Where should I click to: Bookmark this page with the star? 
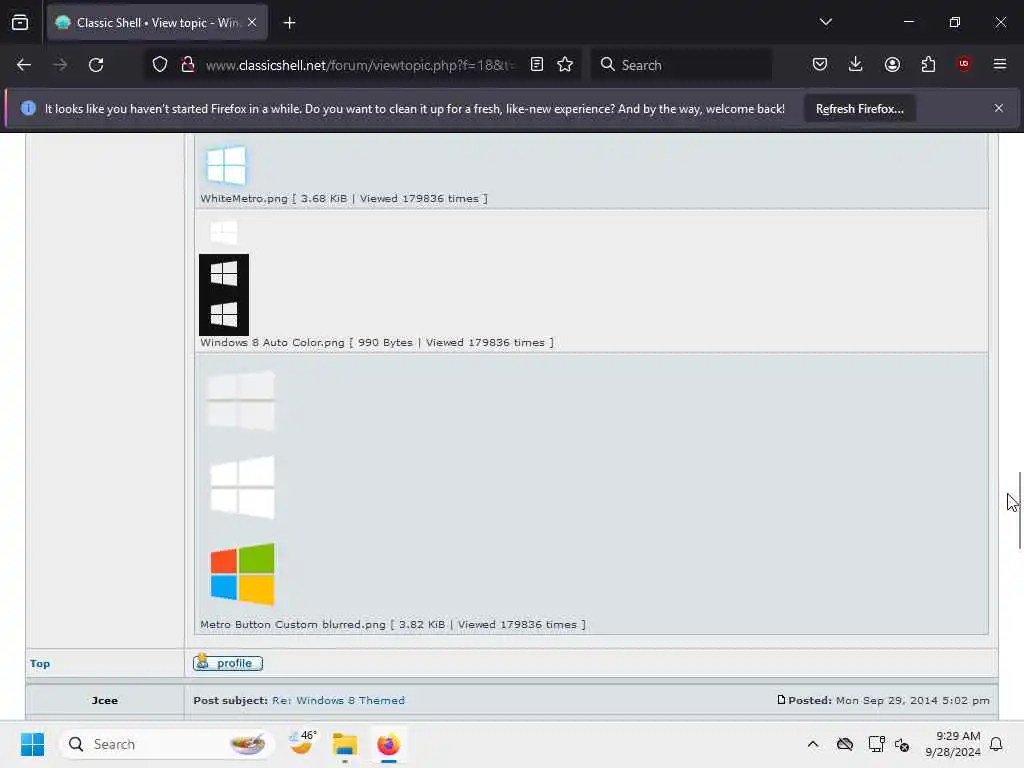[565, 65]
